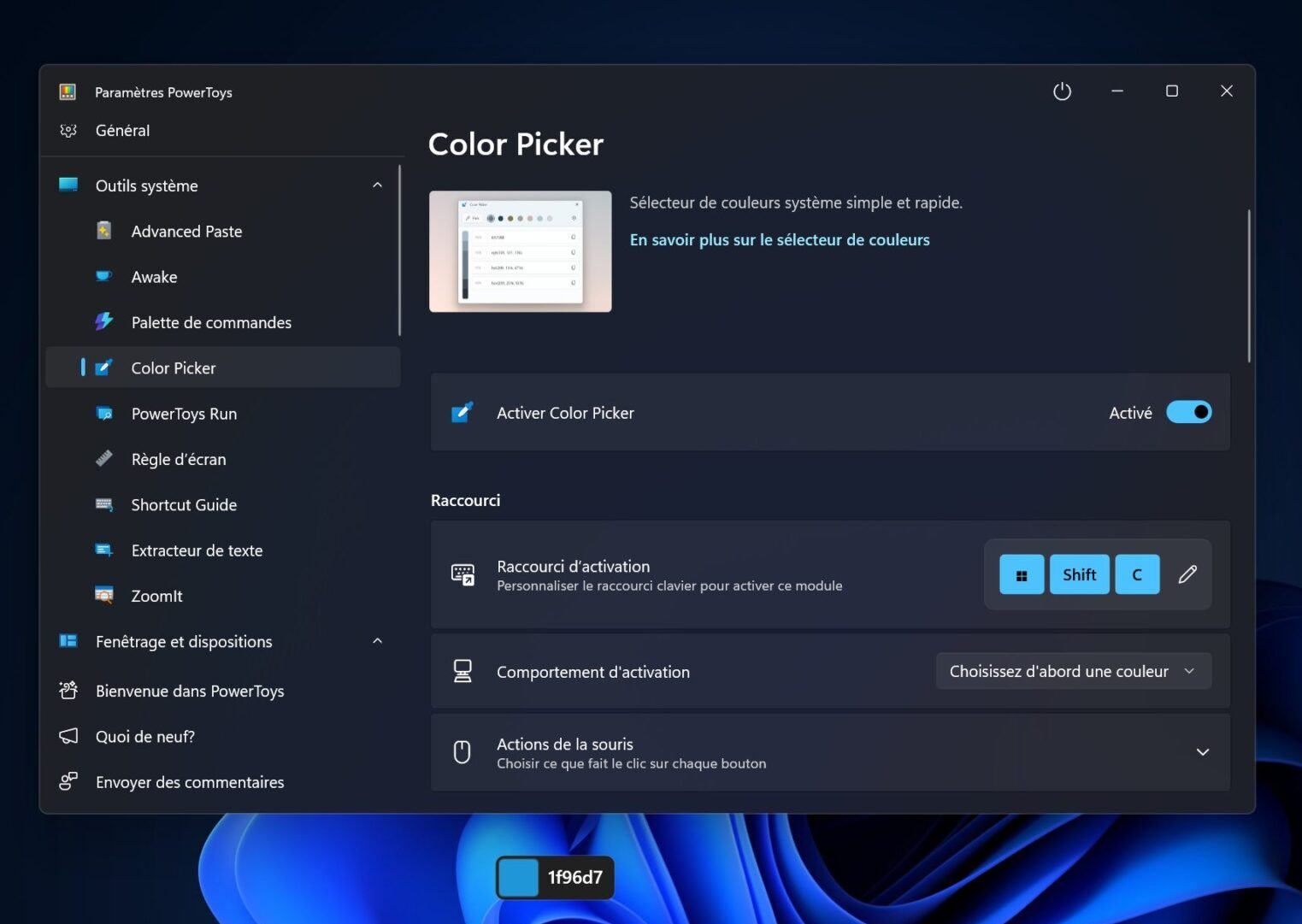Click the Raccourci section heading
This screenshot has width=1302, height=924.
(x=465, y=500)
